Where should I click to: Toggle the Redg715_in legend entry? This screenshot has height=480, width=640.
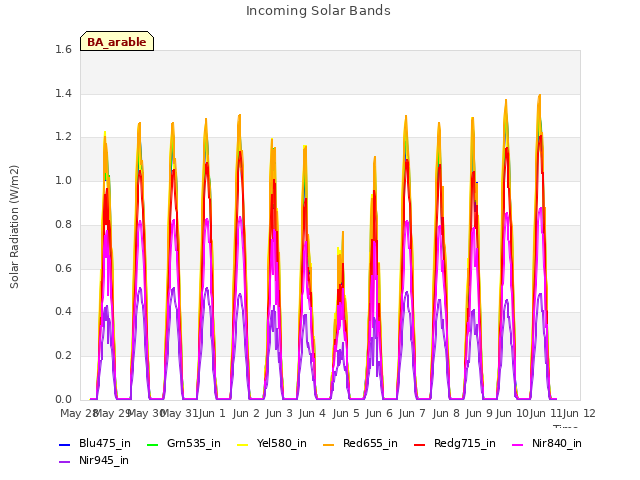[x=455, y=443]
